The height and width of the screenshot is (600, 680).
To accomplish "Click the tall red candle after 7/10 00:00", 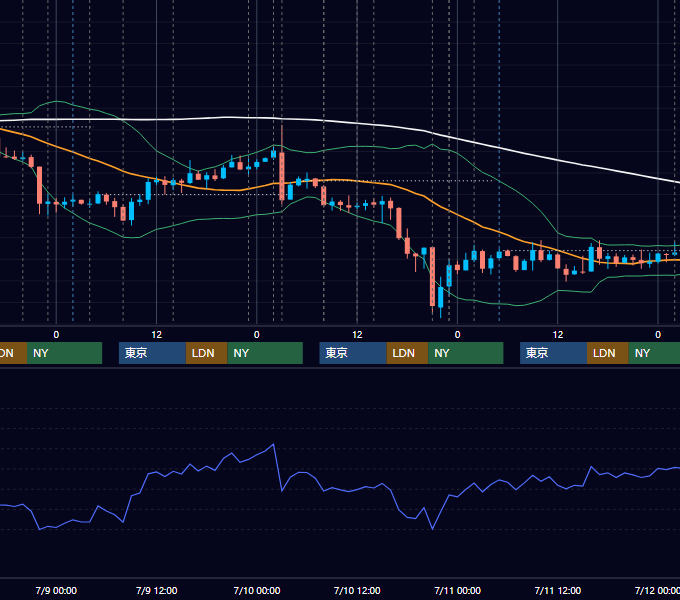I will pyautogui.click(x=282, y=176).
